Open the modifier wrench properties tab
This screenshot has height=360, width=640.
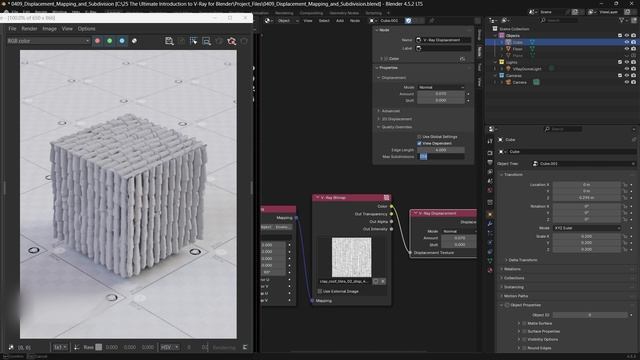(x=490, y=224)
